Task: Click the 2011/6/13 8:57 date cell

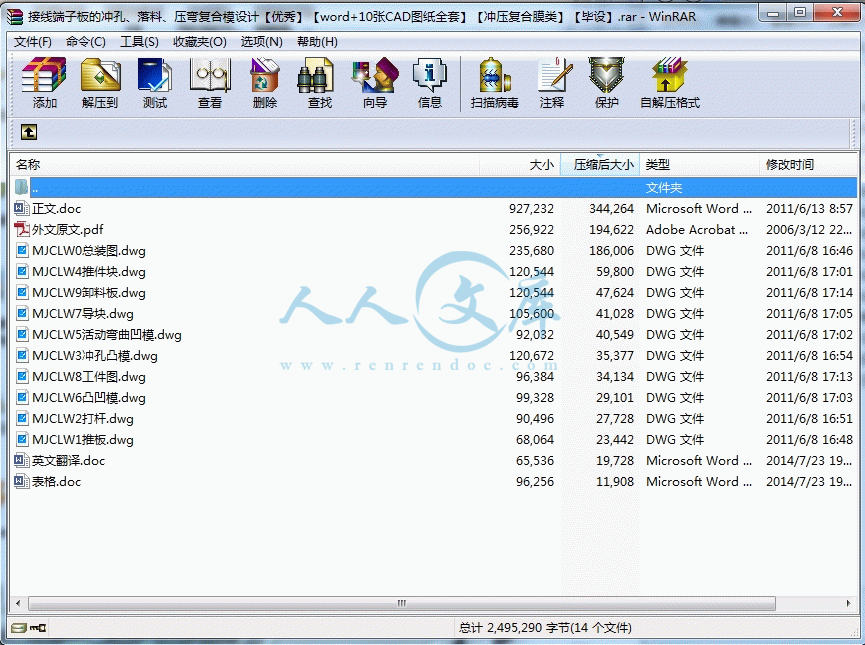Action: [809, 209]
